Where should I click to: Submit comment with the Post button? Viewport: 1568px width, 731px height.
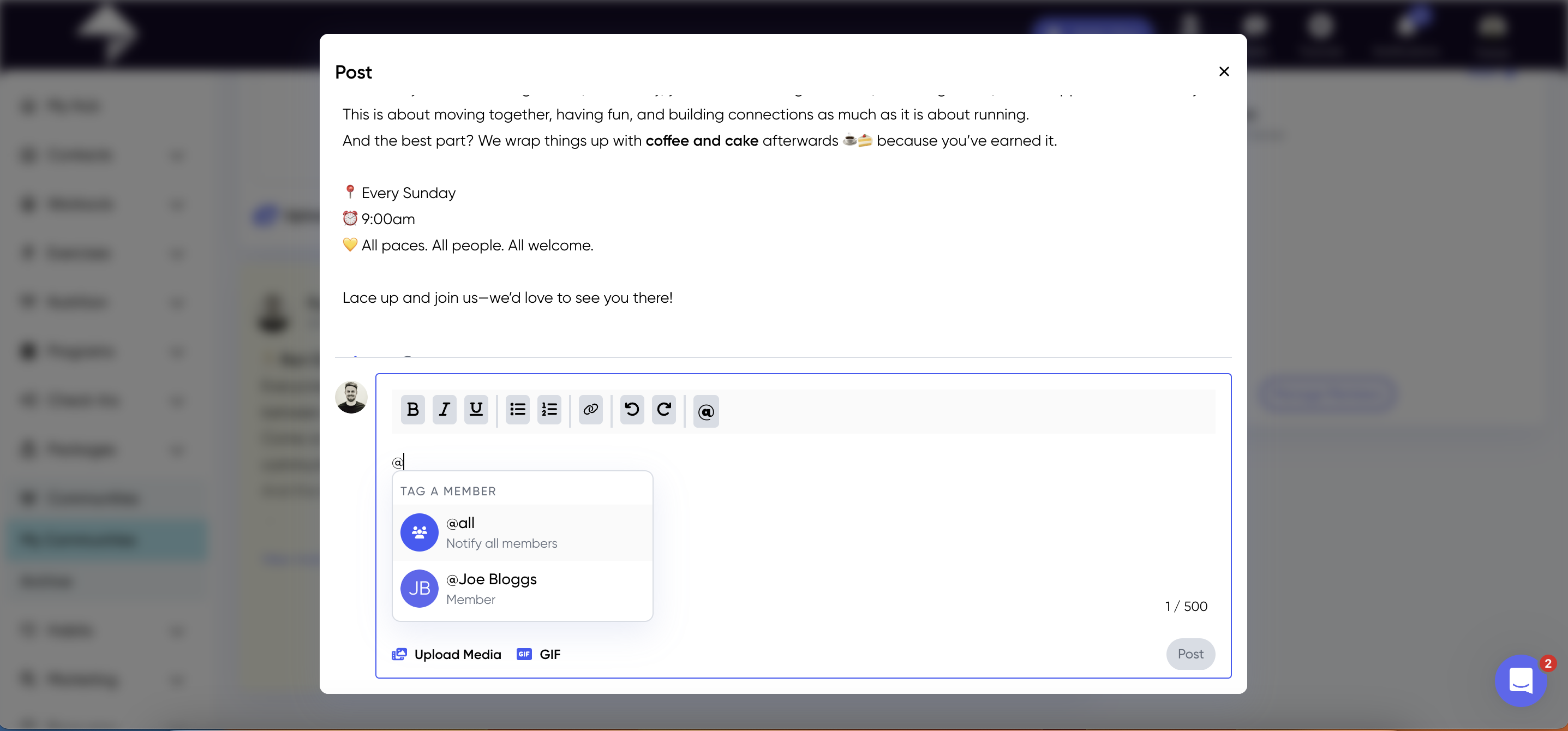point(1190,654)
